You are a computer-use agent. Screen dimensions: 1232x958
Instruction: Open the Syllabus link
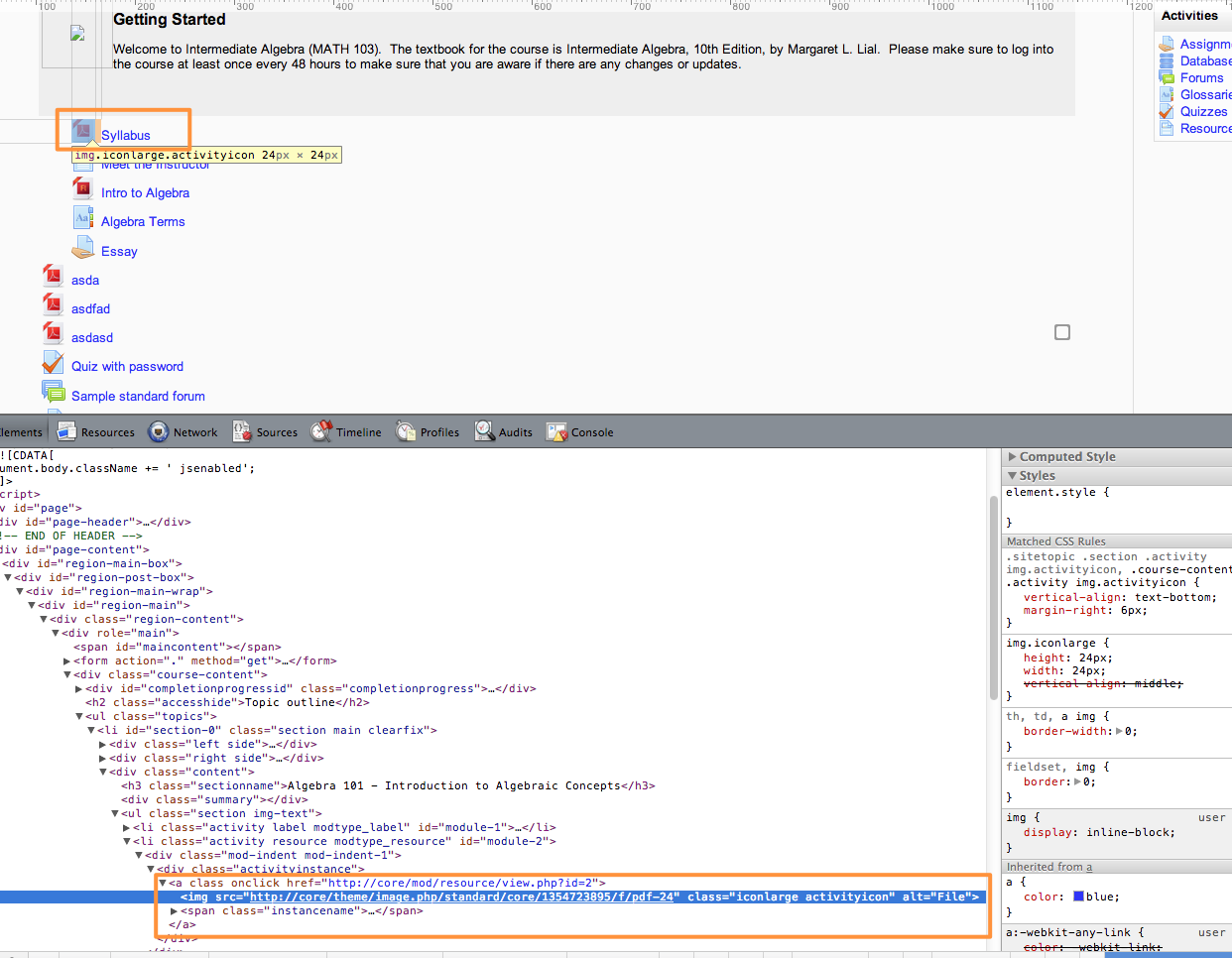pyautogui.click(x=126, y=136)
